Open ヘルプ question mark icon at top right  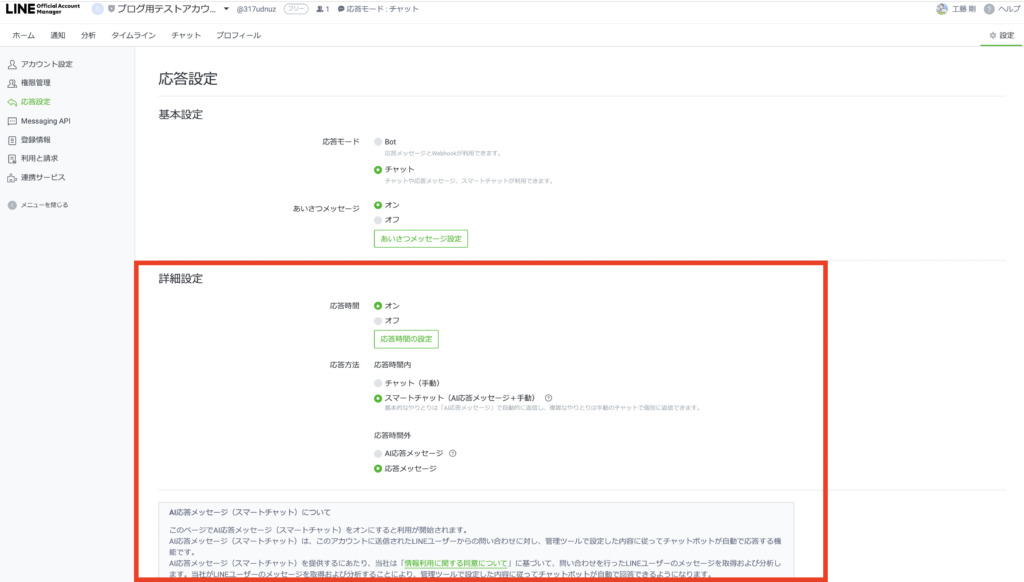(x=989, y=9)
